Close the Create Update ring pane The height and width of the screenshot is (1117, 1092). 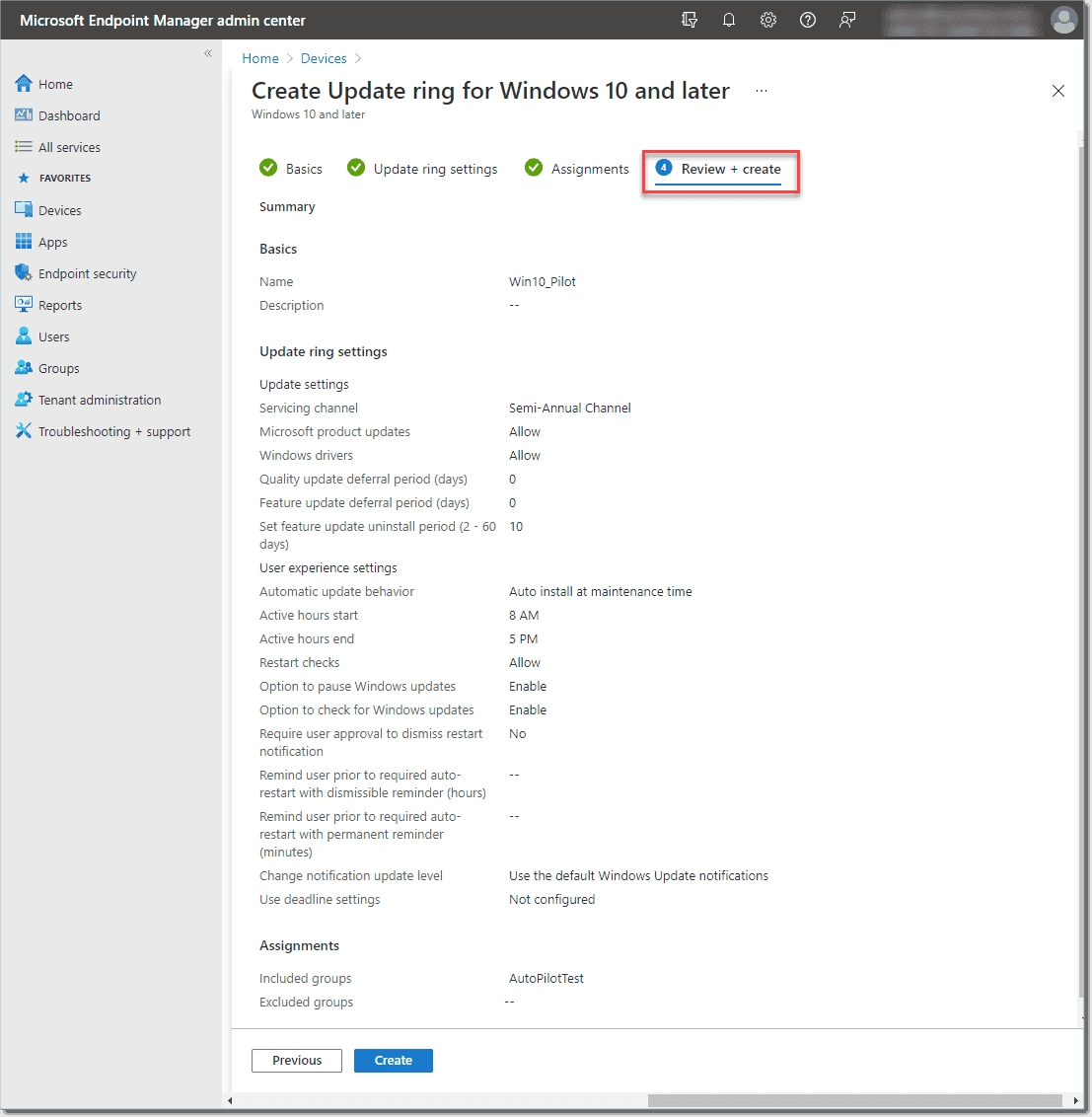pos(1058,91)
